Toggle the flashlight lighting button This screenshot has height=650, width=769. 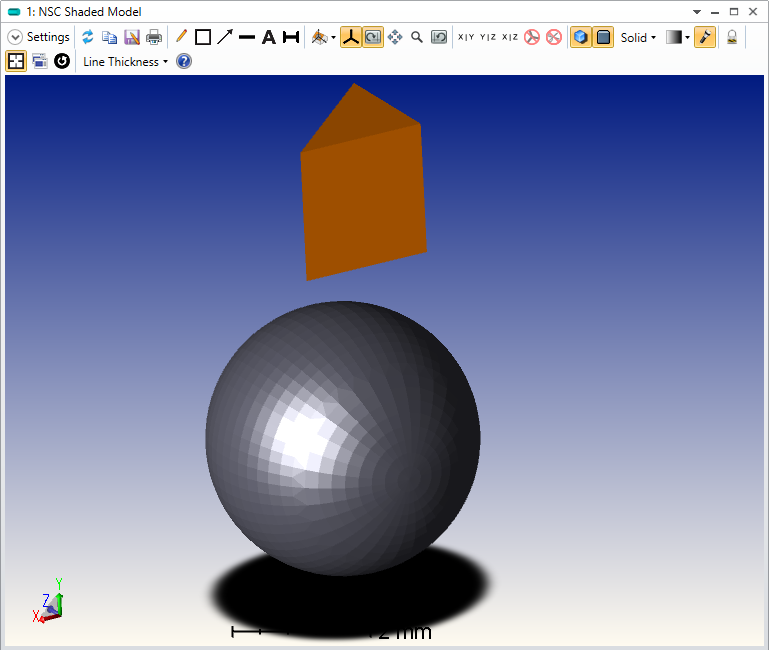[x=705, y=37]
